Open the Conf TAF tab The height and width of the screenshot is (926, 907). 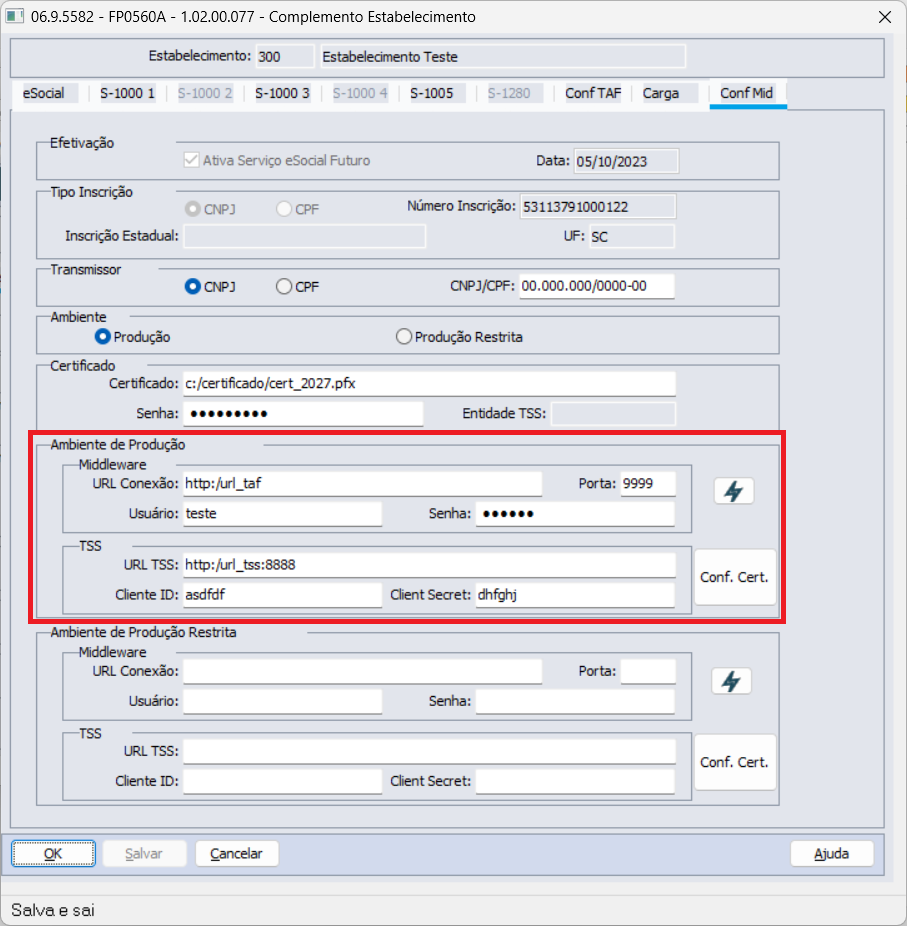coord(593,93)
